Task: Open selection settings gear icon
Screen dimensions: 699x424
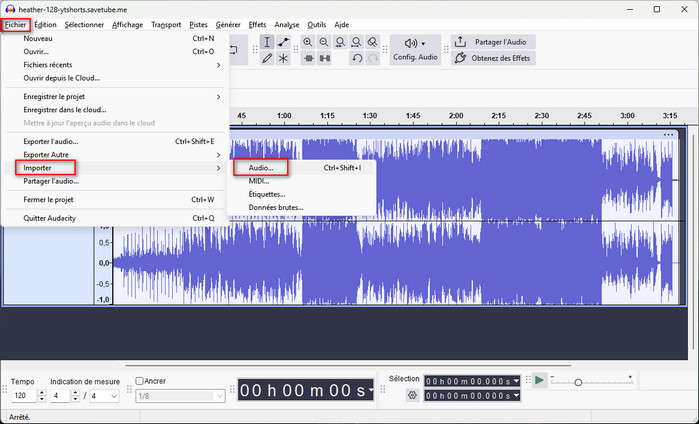Action: point(412,395)
